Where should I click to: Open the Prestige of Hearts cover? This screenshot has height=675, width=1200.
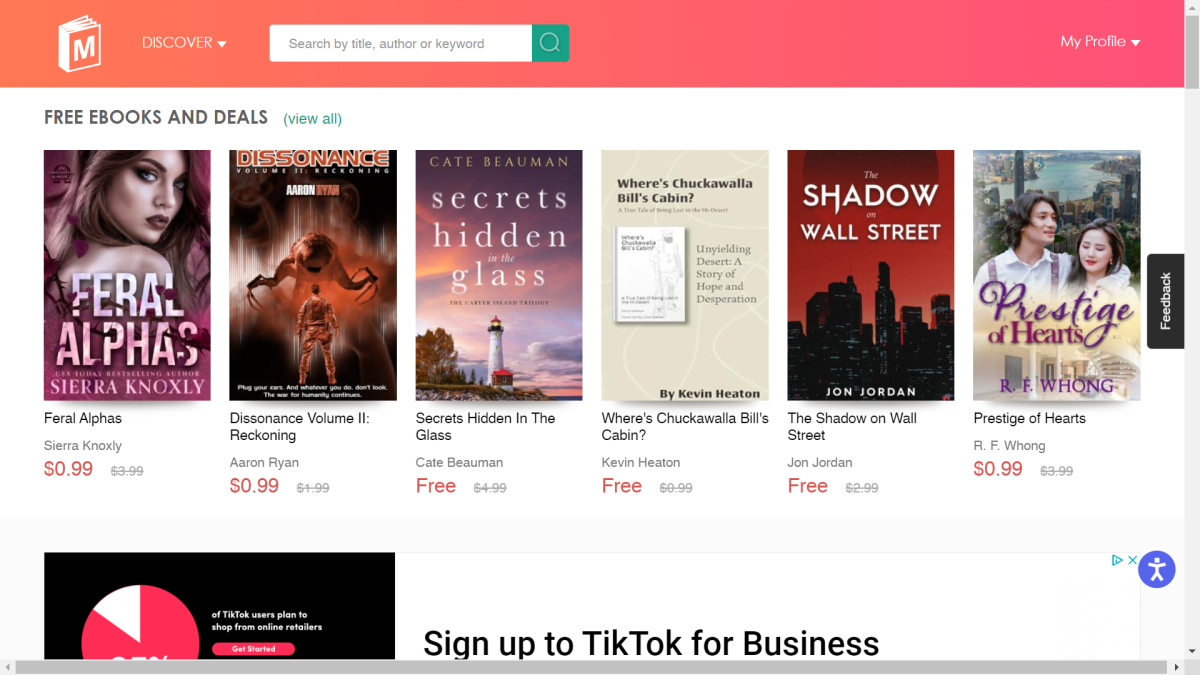[1056, 275]
